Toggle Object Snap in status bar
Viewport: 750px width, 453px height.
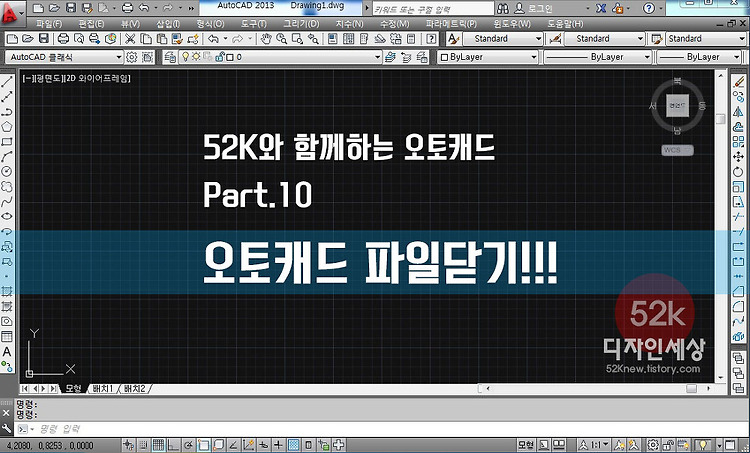[203, 445]
